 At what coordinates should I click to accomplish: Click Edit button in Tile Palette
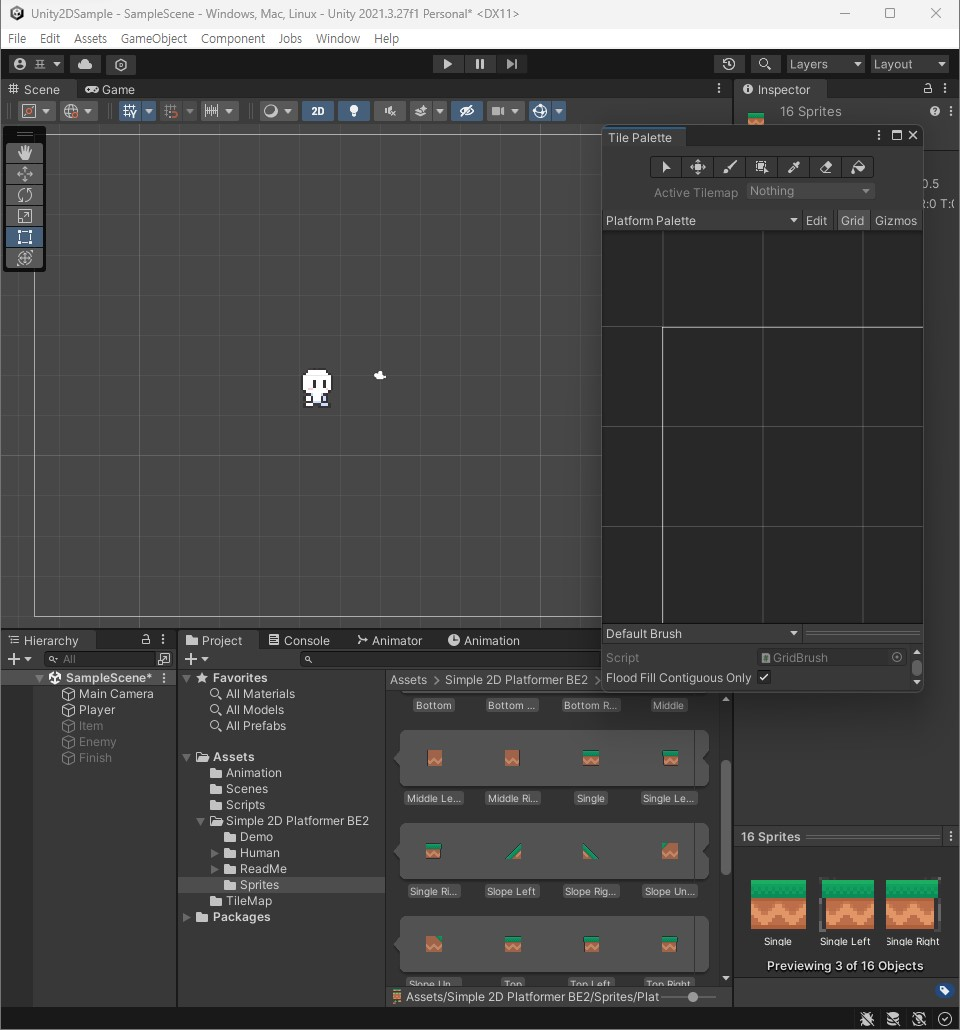coord(817,221)
